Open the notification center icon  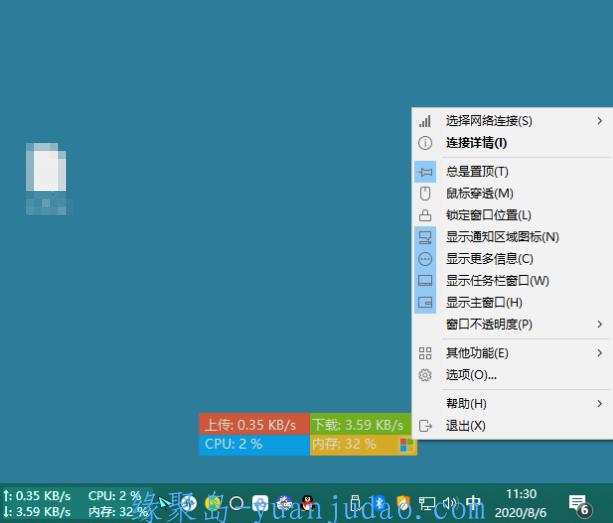point(579,503)
